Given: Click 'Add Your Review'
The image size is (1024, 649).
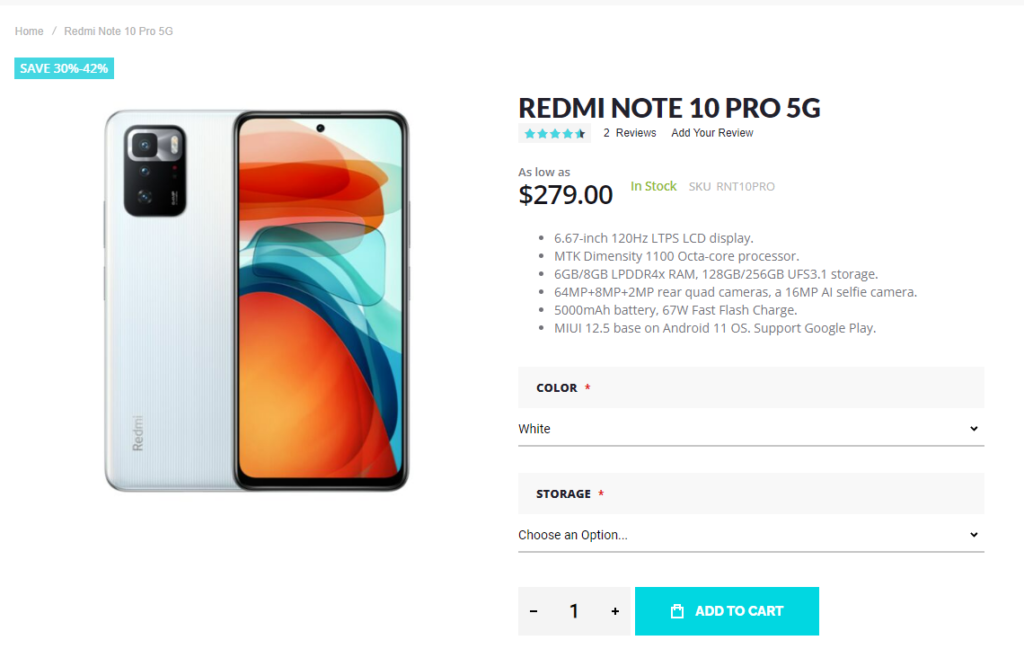Looking at the screenshot, I should (x=712, y=133).
